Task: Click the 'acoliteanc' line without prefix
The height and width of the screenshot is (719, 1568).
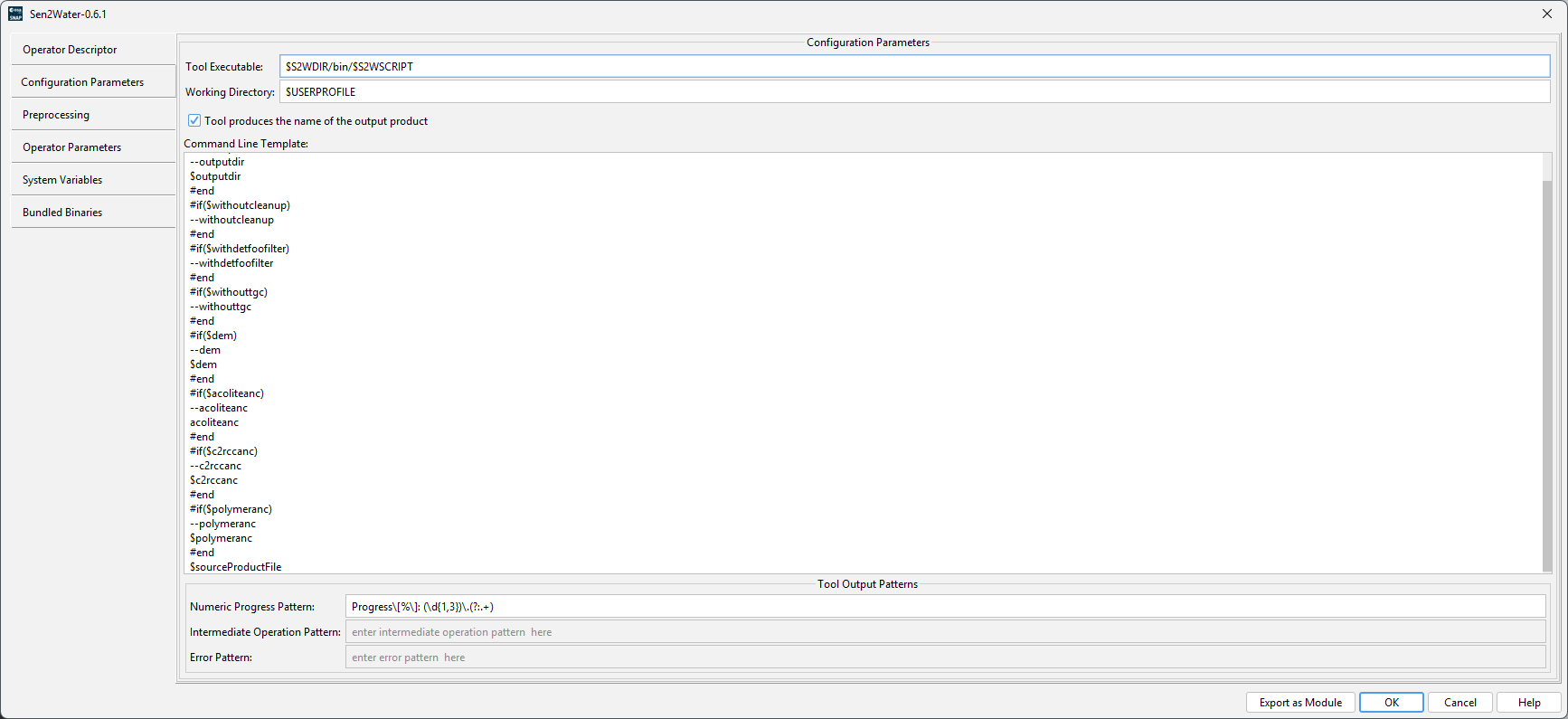Action: coord(214,422)
